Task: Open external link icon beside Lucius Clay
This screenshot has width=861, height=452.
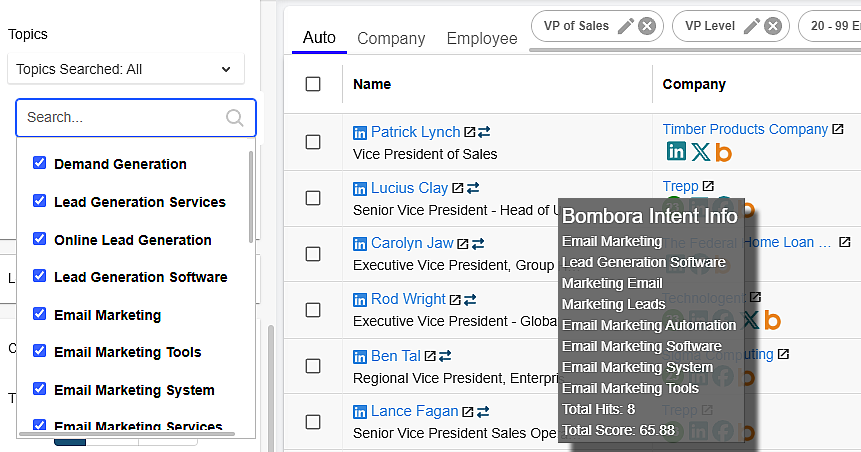Action: (457, 188)
